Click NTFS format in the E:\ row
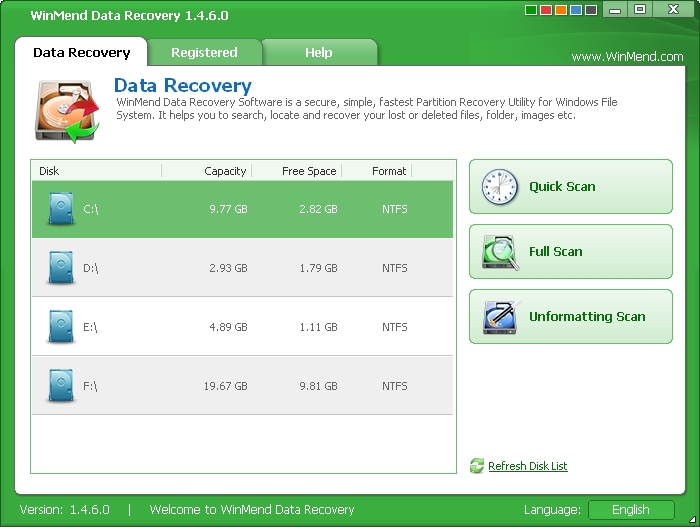This screenshot has width=700, height=527. [395, 327]
